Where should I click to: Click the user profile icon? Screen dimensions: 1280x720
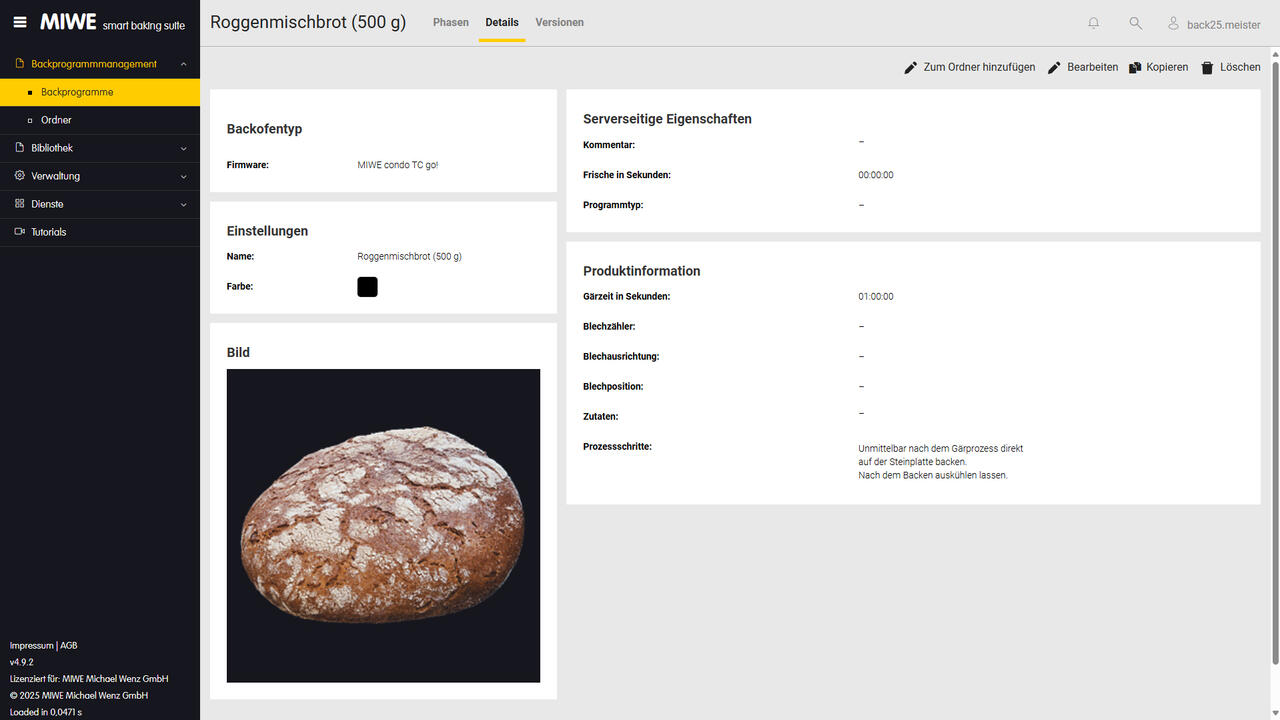tap(1174, 23)
